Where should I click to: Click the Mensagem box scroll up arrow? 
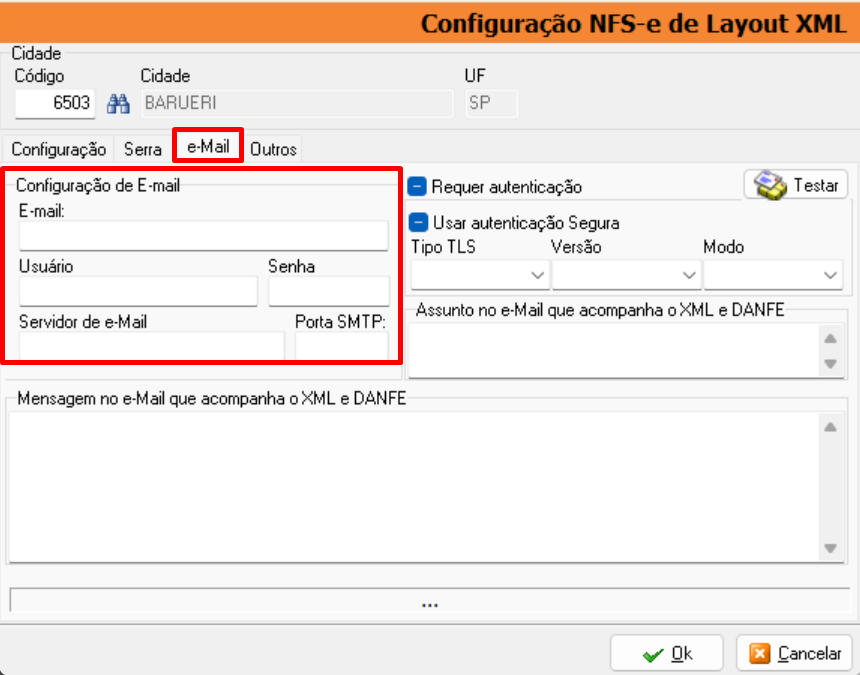[x=830, y=427]
